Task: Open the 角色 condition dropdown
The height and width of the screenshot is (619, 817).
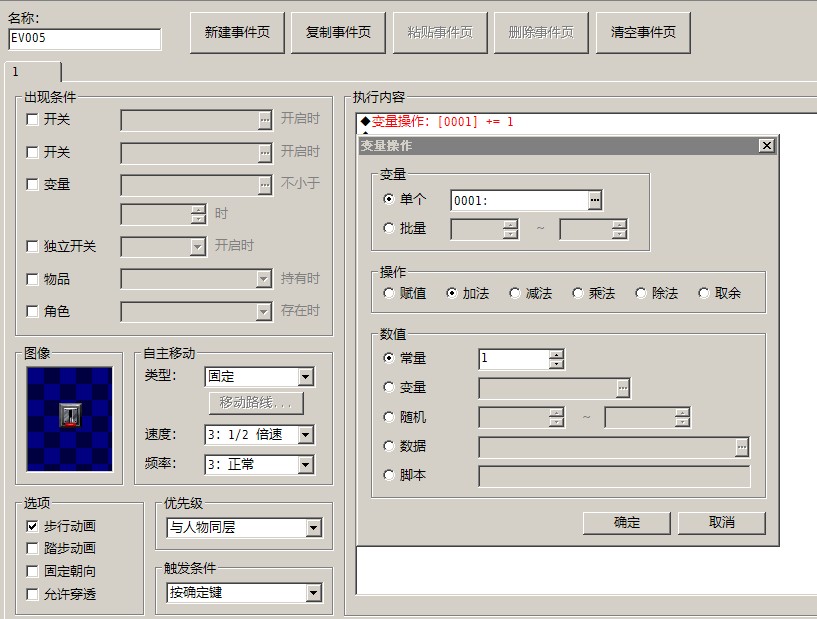Action: coord(264,312)
